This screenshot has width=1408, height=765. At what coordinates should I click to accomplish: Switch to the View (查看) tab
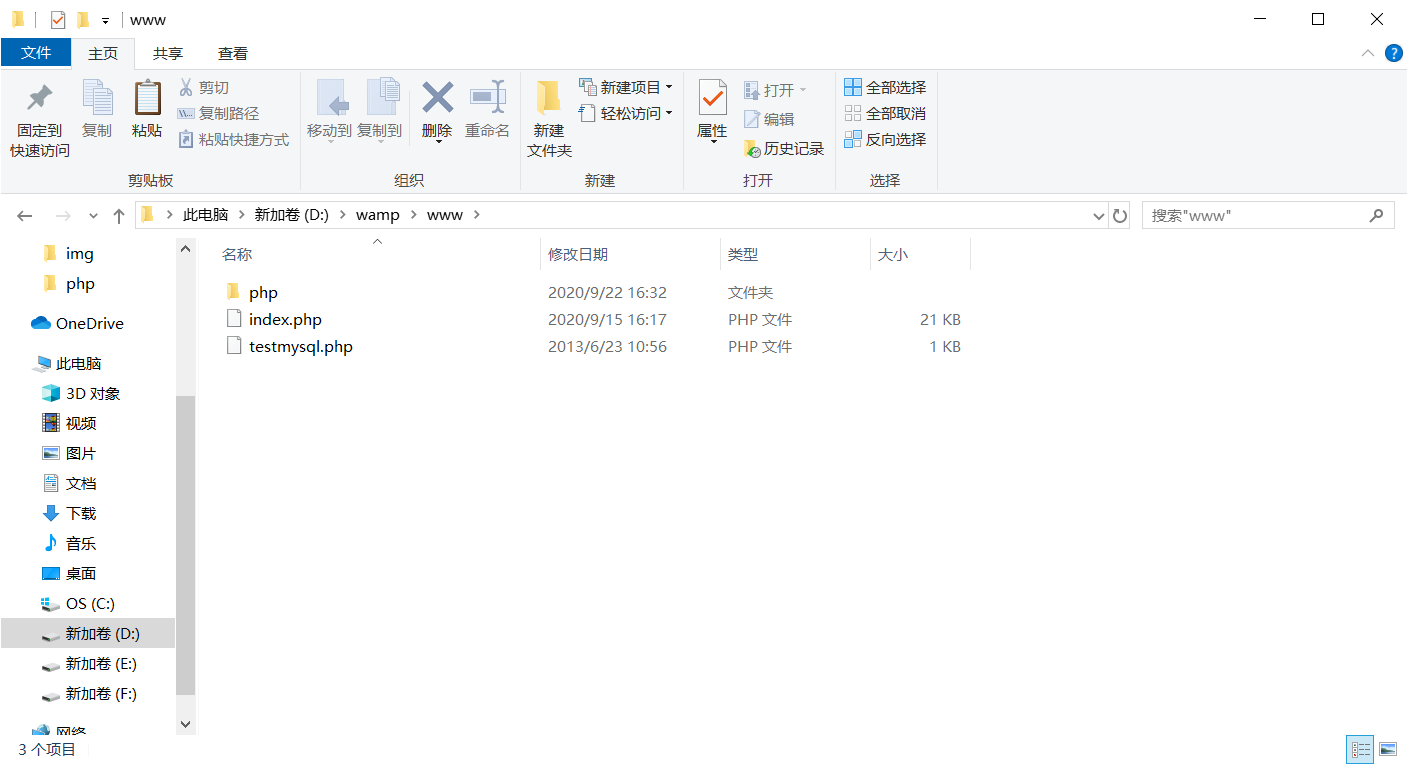(233, 54)
